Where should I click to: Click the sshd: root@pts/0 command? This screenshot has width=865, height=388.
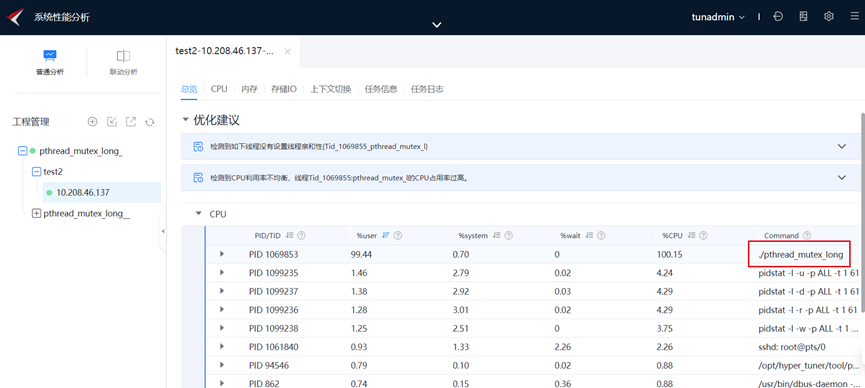pyautogui.click(x=792, y=346)
